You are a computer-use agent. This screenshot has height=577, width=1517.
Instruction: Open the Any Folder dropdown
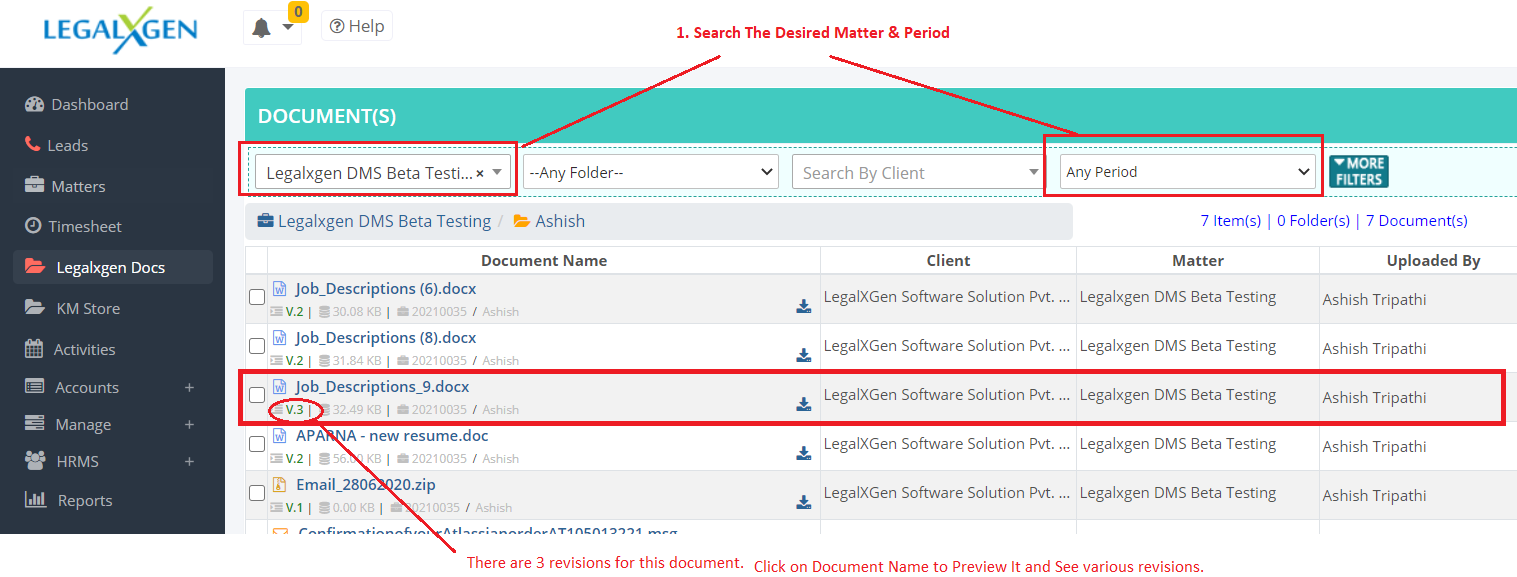[651, 172]
